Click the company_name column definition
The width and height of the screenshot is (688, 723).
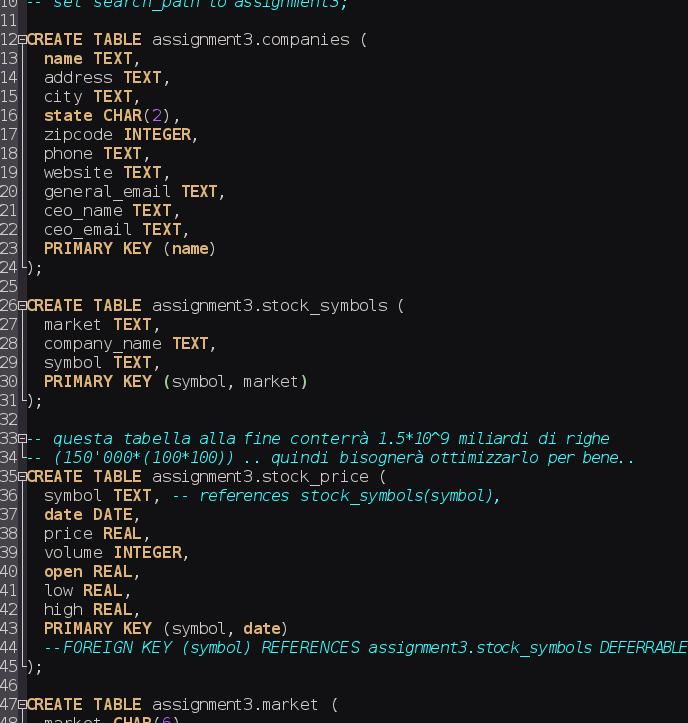(130, 344)
